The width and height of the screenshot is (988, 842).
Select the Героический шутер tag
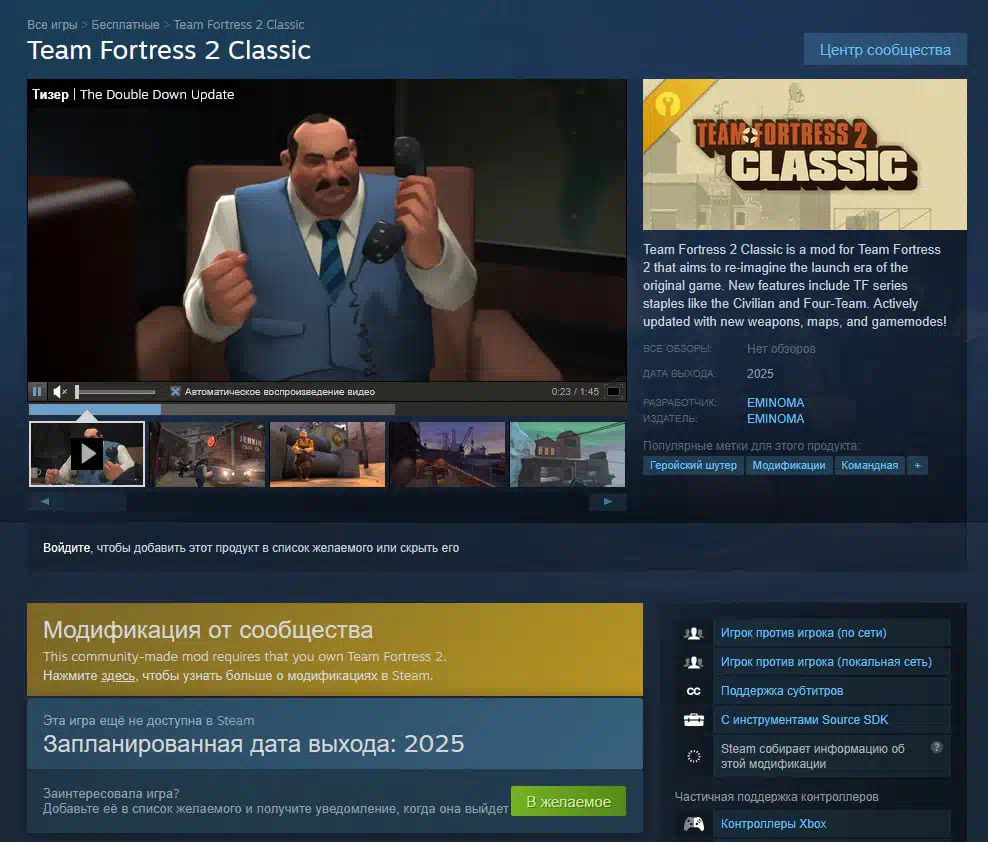coord(693,465)
